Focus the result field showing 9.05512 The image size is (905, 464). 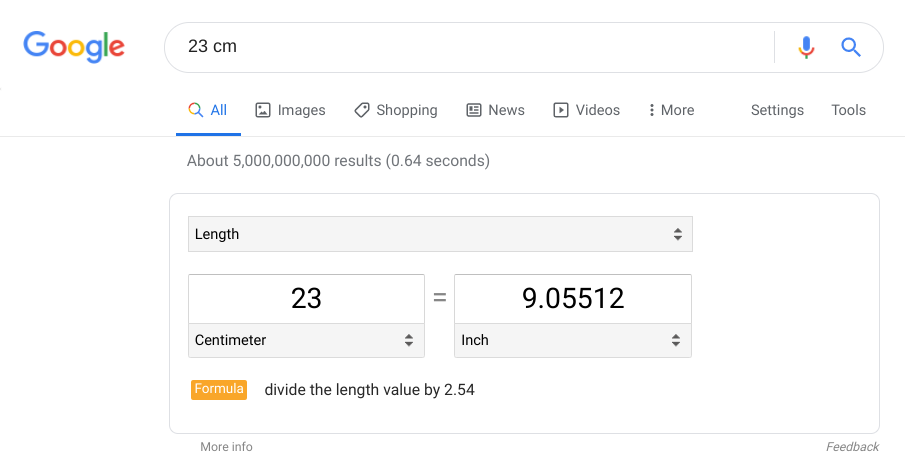[x=572, y=298]
